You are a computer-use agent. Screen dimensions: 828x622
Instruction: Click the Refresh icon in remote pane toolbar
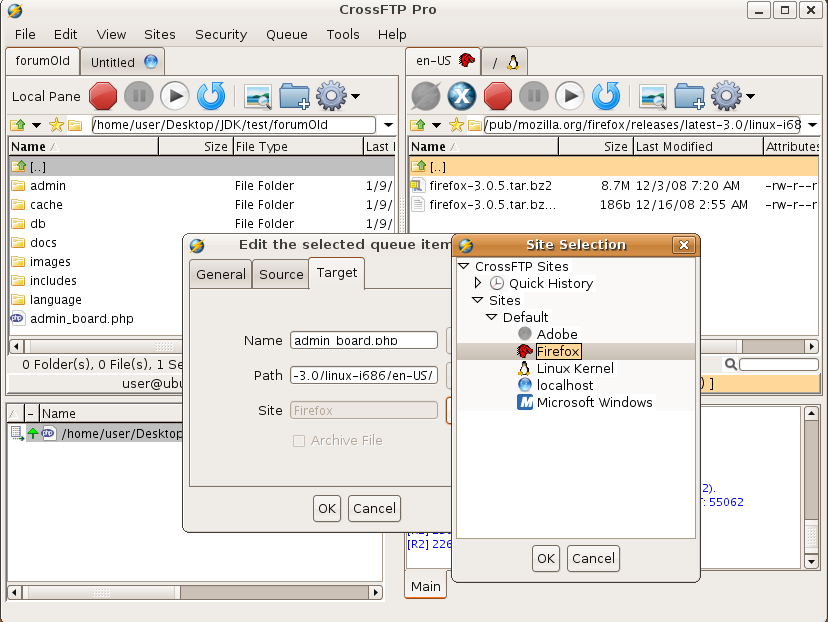coord(606,96)
